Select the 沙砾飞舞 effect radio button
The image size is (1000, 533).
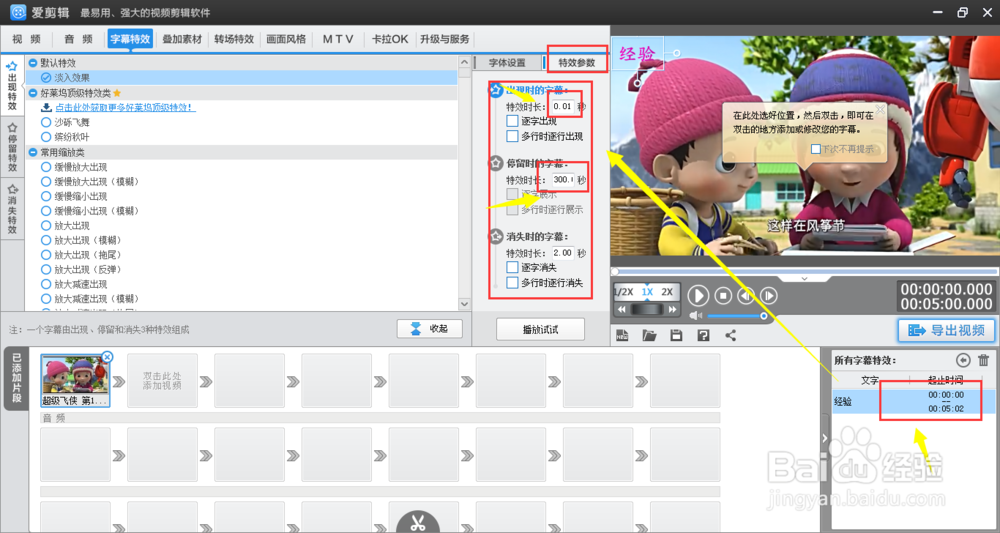[x=46, y=122]
